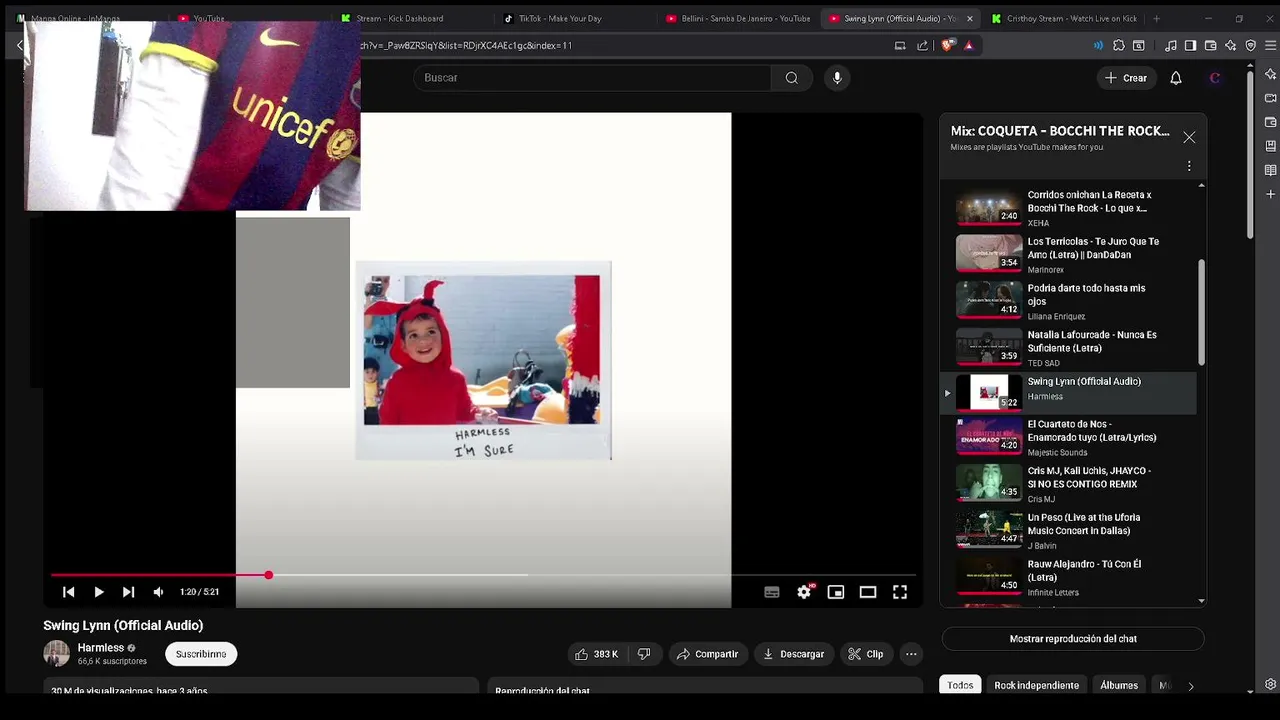The height and width of the screenshot is (720, 1280).
Task: Start voice search with the microphone icon
Action: [x=837, y=78]
